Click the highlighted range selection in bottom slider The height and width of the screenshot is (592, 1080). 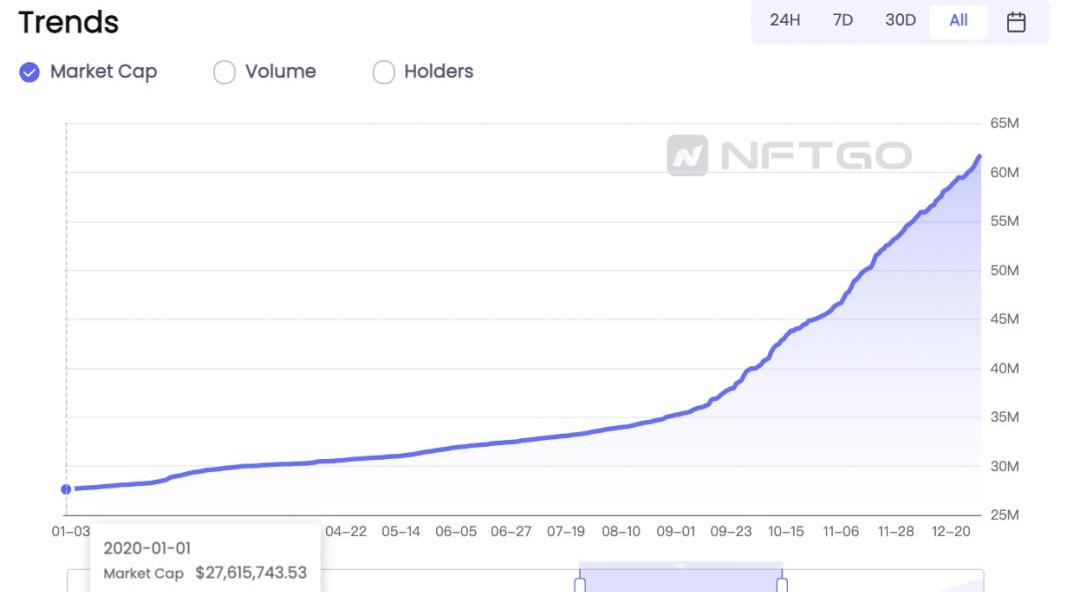680,578
